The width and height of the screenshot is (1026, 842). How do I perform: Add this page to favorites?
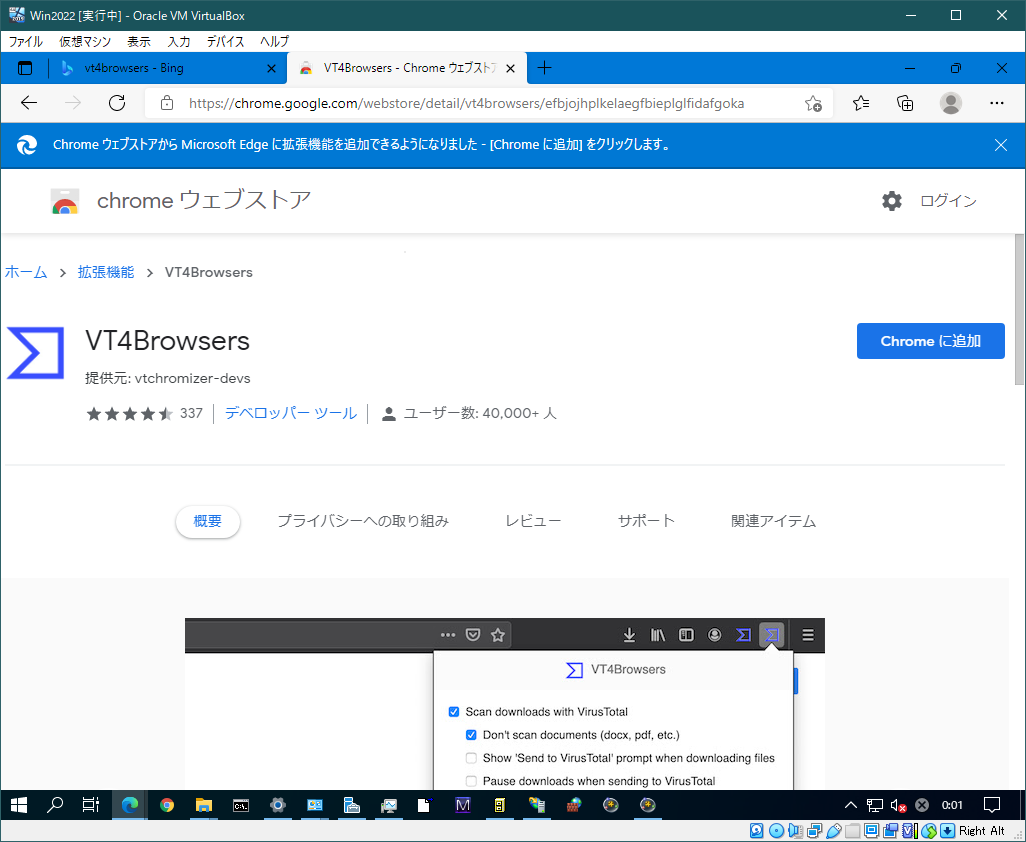813,103
